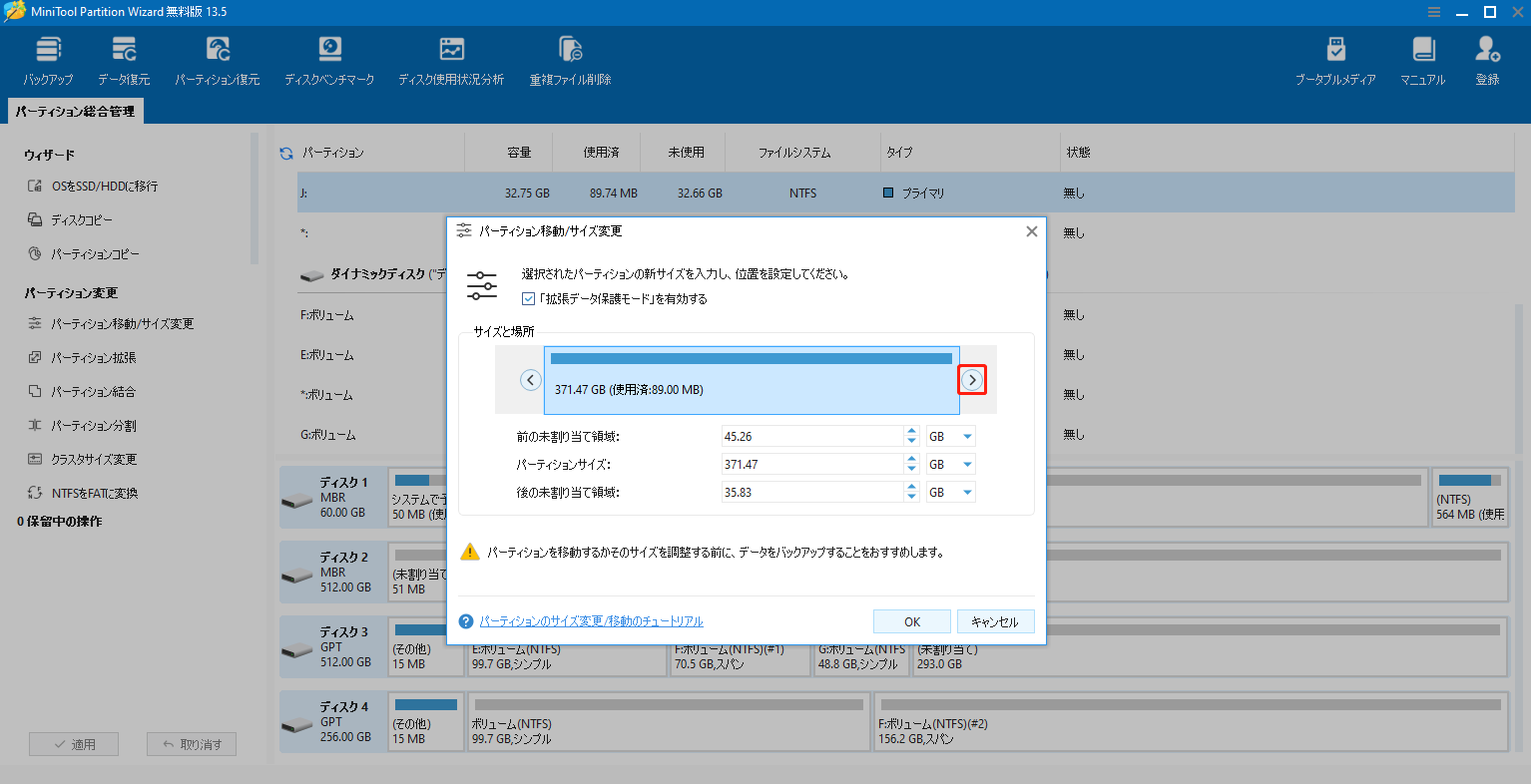This screenshot has width=1531, height=784.
Task: Open パーティション復元 (Partition Recovery)
Action: coord(217,58)
